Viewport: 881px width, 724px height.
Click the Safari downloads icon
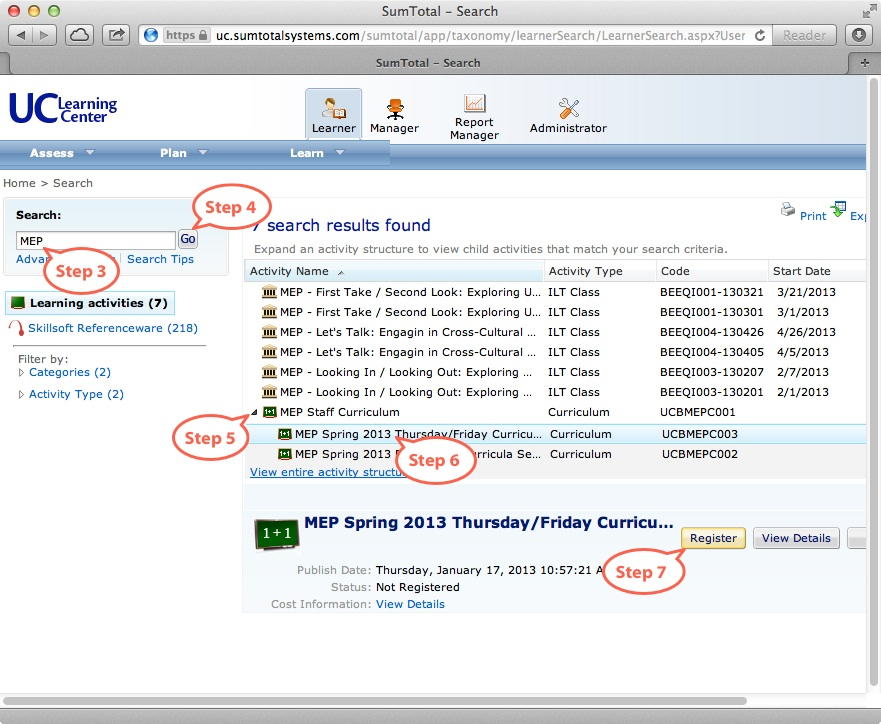coord(858,35)
